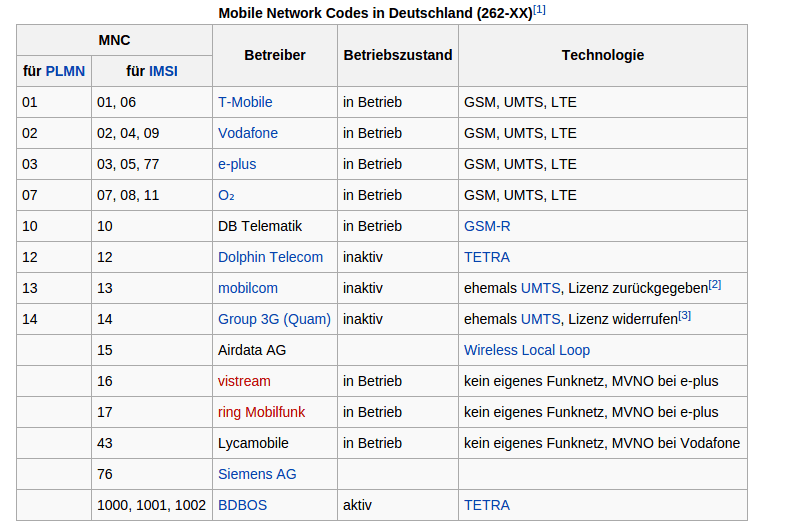Open the Group 3G (Quam) link

[274, 319]
